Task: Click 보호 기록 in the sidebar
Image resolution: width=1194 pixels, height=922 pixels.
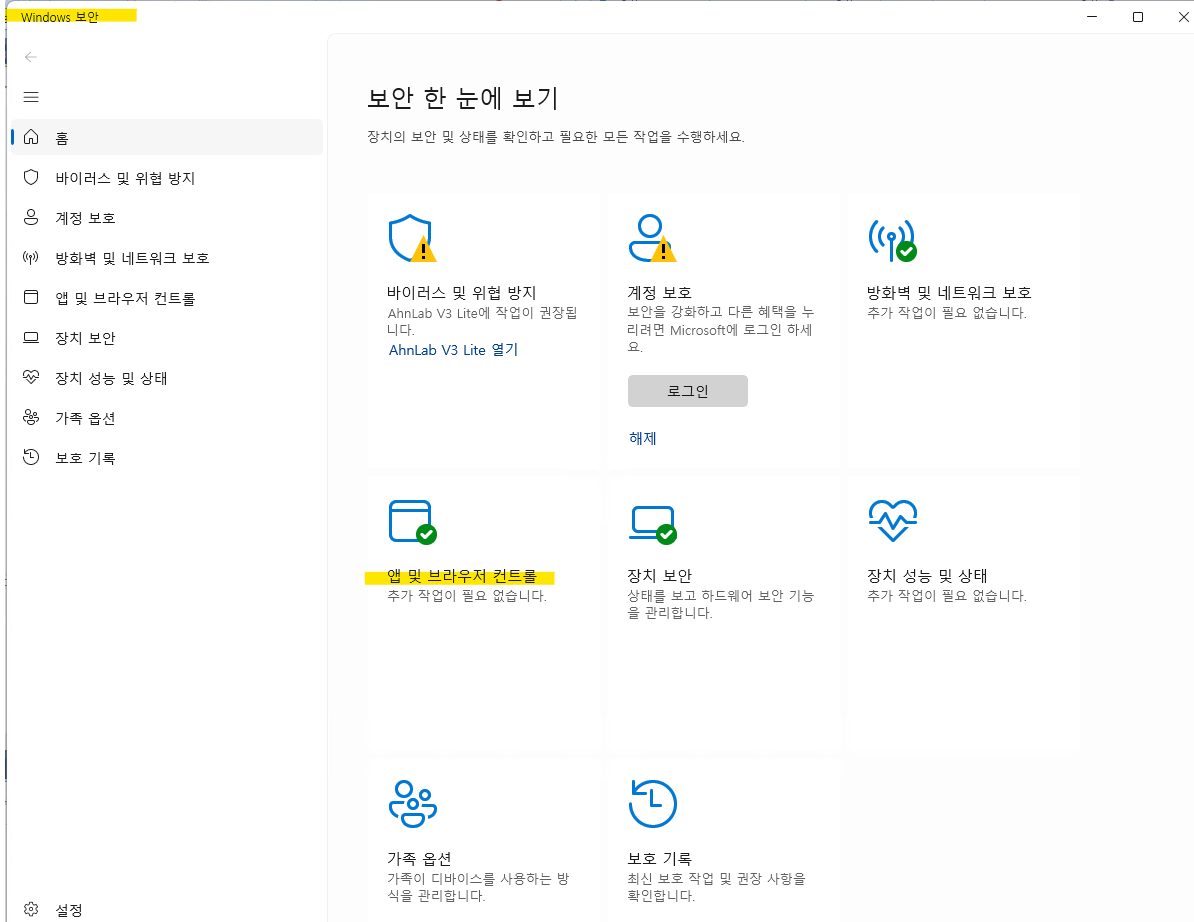Action: pos(85,458)
